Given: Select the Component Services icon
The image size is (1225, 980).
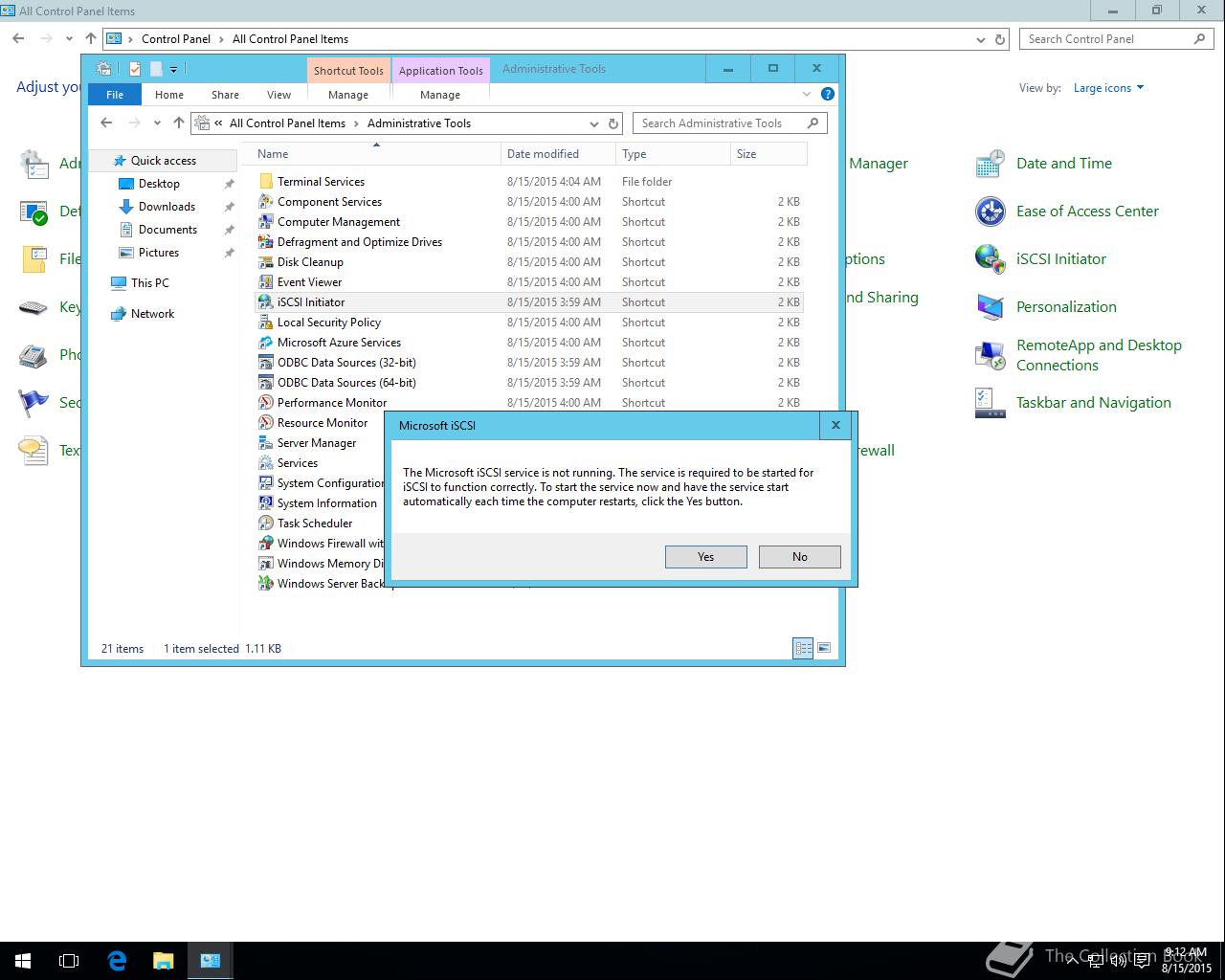Looking at the screenshot, I should (266, 202).
